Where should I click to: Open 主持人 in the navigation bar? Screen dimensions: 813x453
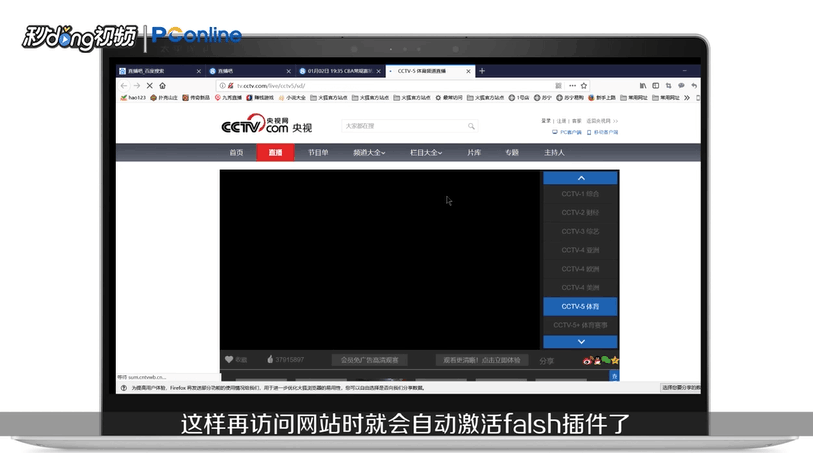point(554,152)
